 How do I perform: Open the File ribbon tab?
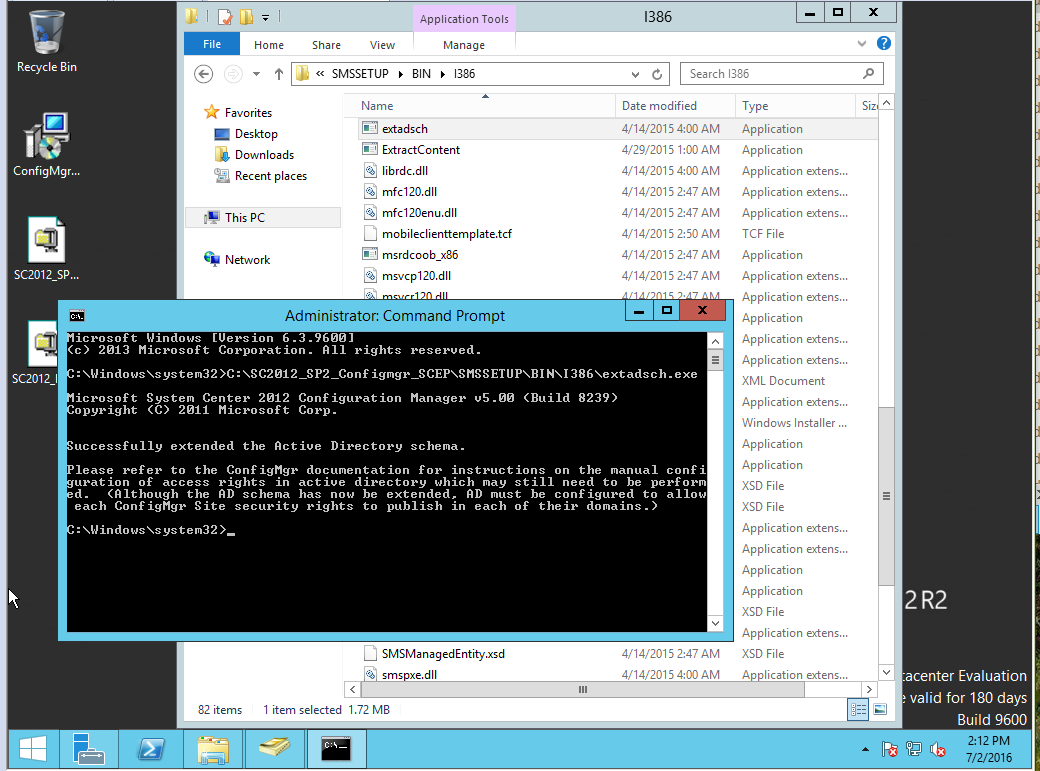pyautogui.click(x=212, y=44)
